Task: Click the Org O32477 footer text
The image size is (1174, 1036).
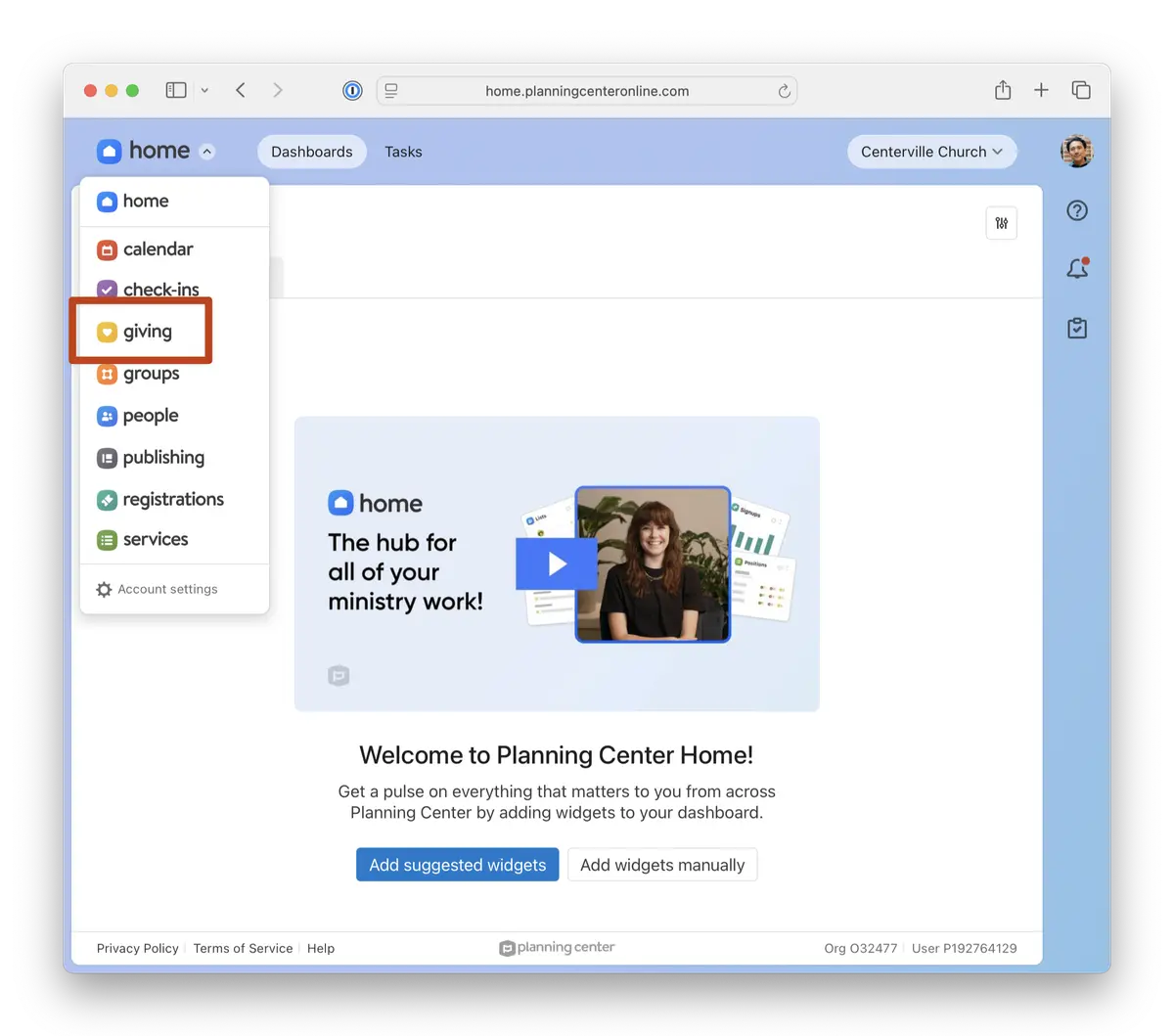Action: pyautogui.click(x=861, y=948)
